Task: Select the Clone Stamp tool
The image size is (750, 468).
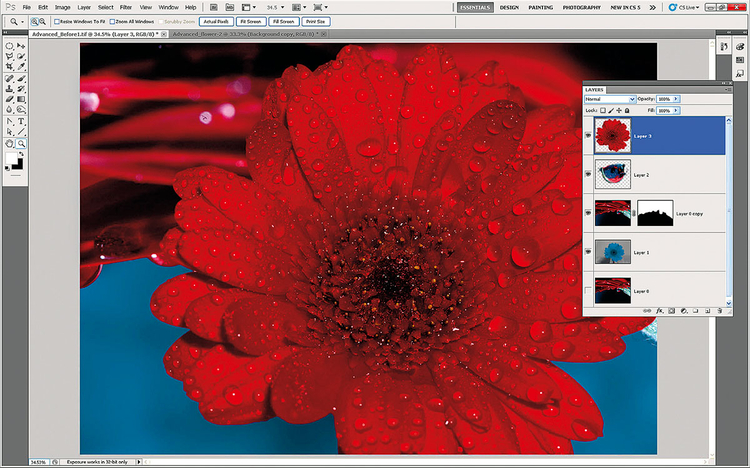Action: 9,89
